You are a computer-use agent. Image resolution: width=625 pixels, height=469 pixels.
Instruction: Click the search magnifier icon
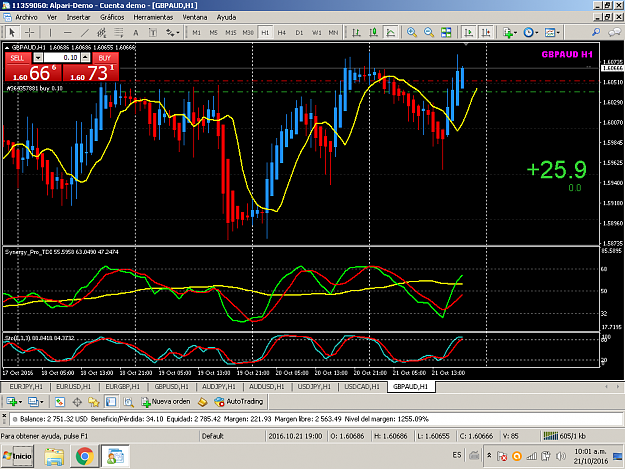(596, 32)
